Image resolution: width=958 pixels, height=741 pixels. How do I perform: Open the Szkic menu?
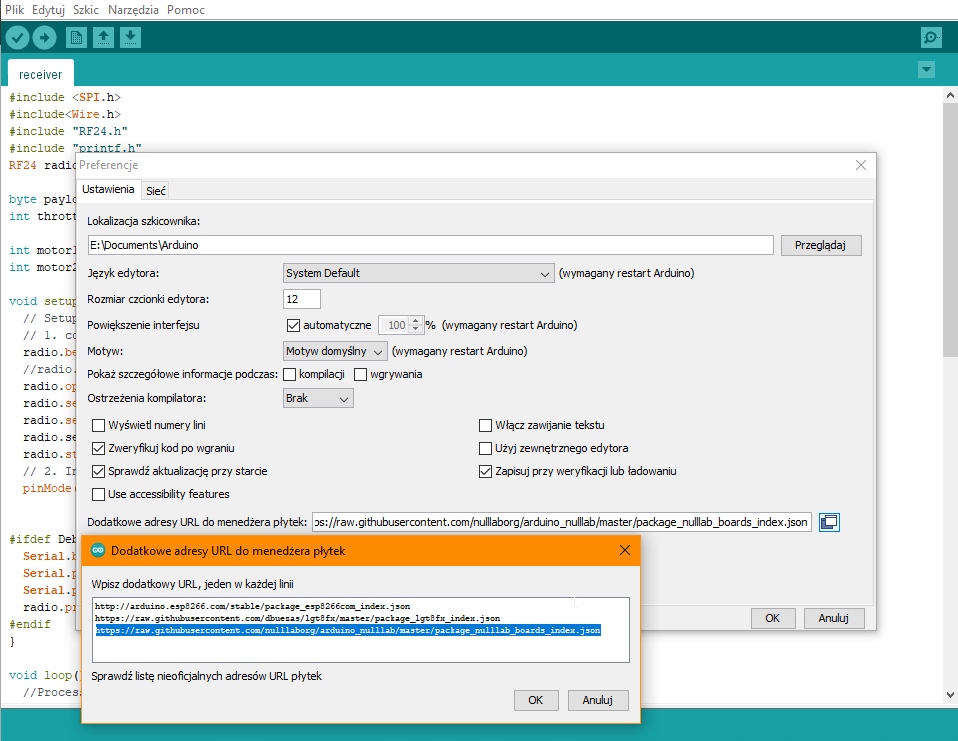tap(86, 10)
